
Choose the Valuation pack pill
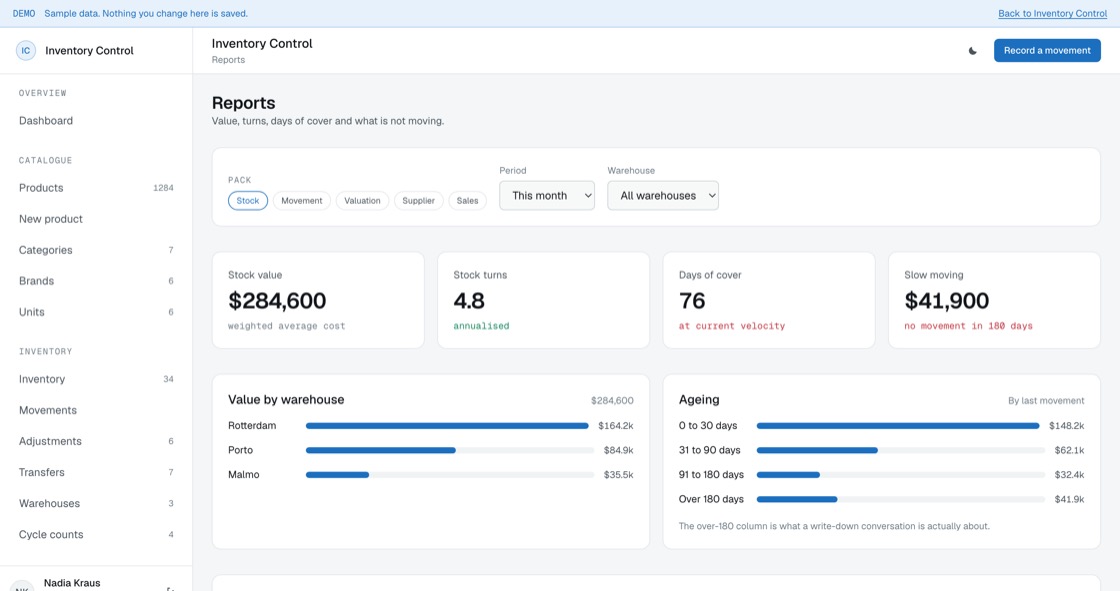tap(362, 201)
